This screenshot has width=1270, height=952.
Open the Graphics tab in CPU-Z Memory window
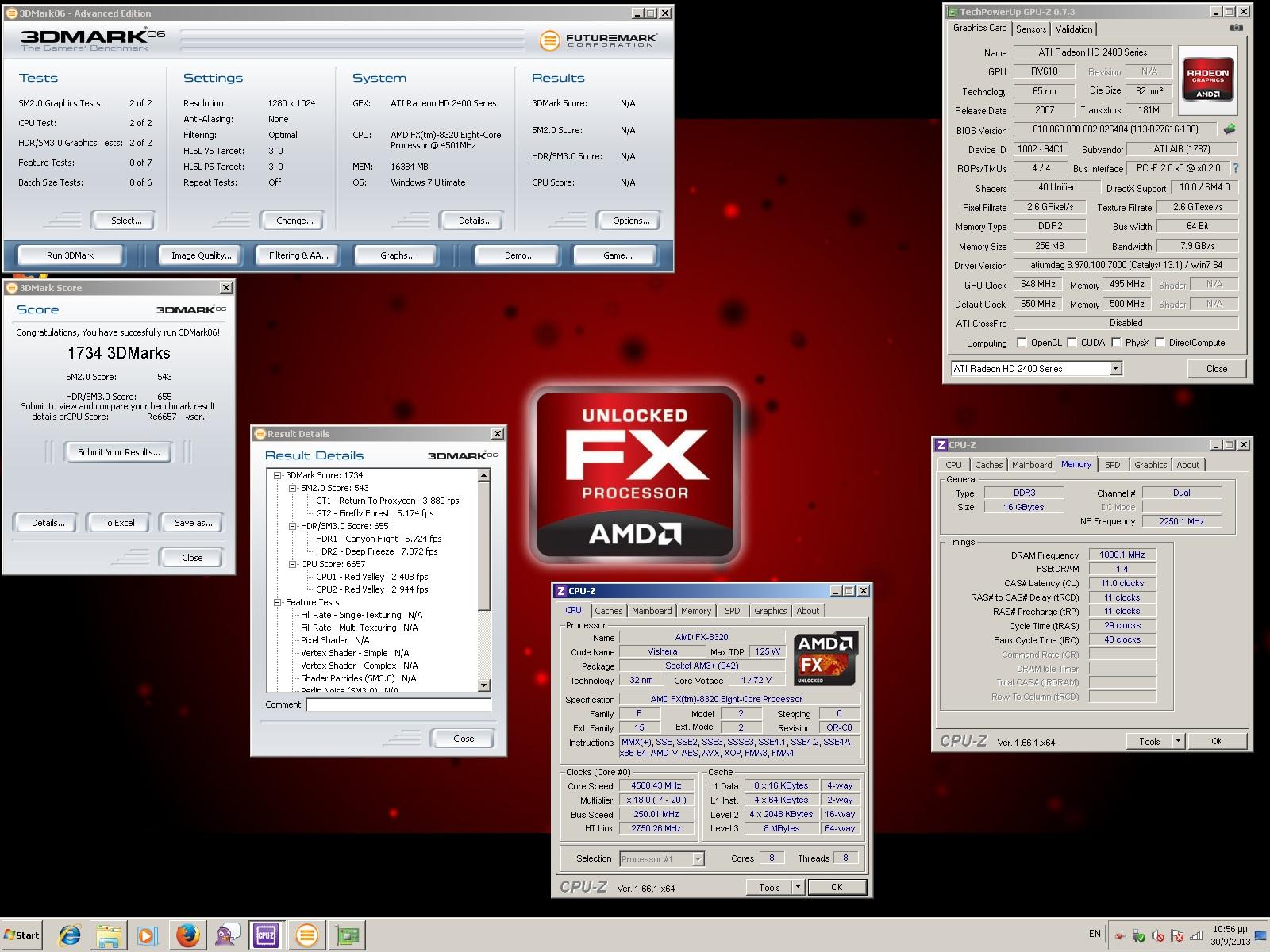click(x=1150, y=465)
